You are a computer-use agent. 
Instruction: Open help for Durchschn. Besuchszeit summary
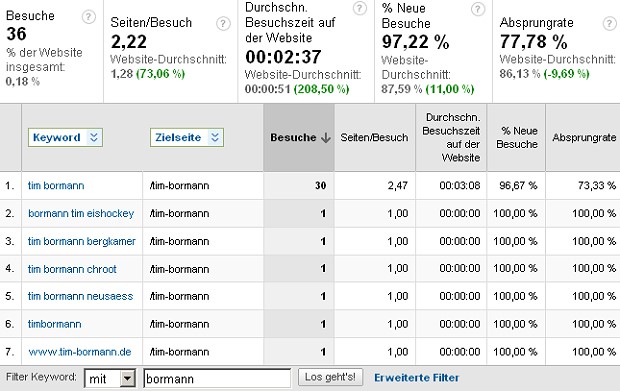point(359,8)
